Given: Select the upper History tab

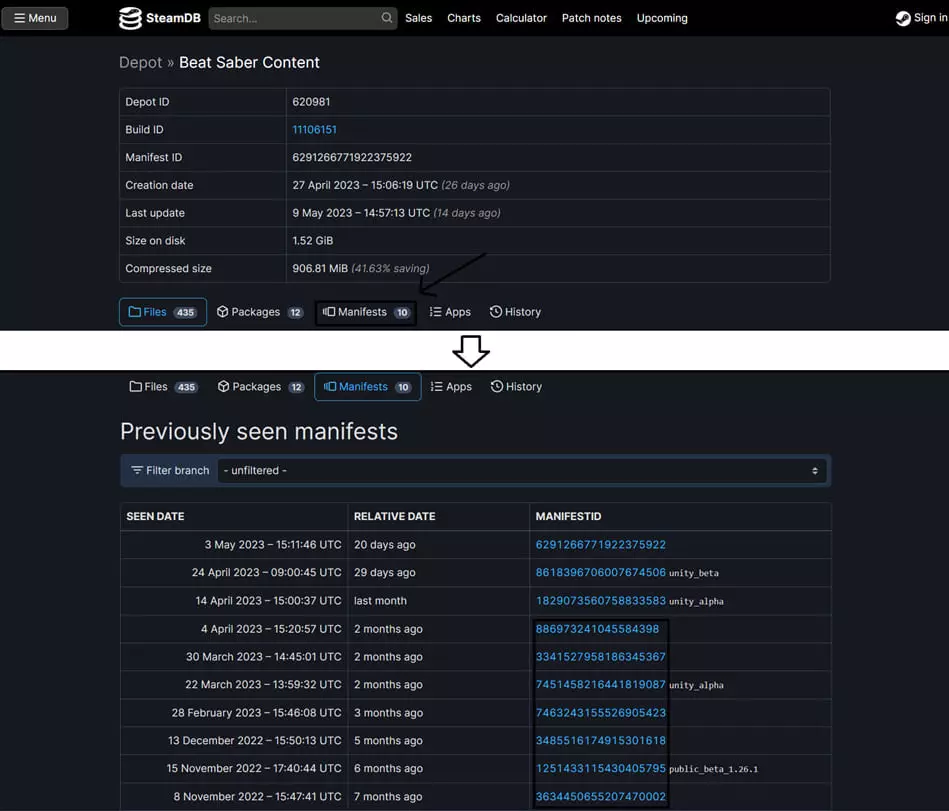Looking at the screenshot, I should coord(515,312).
